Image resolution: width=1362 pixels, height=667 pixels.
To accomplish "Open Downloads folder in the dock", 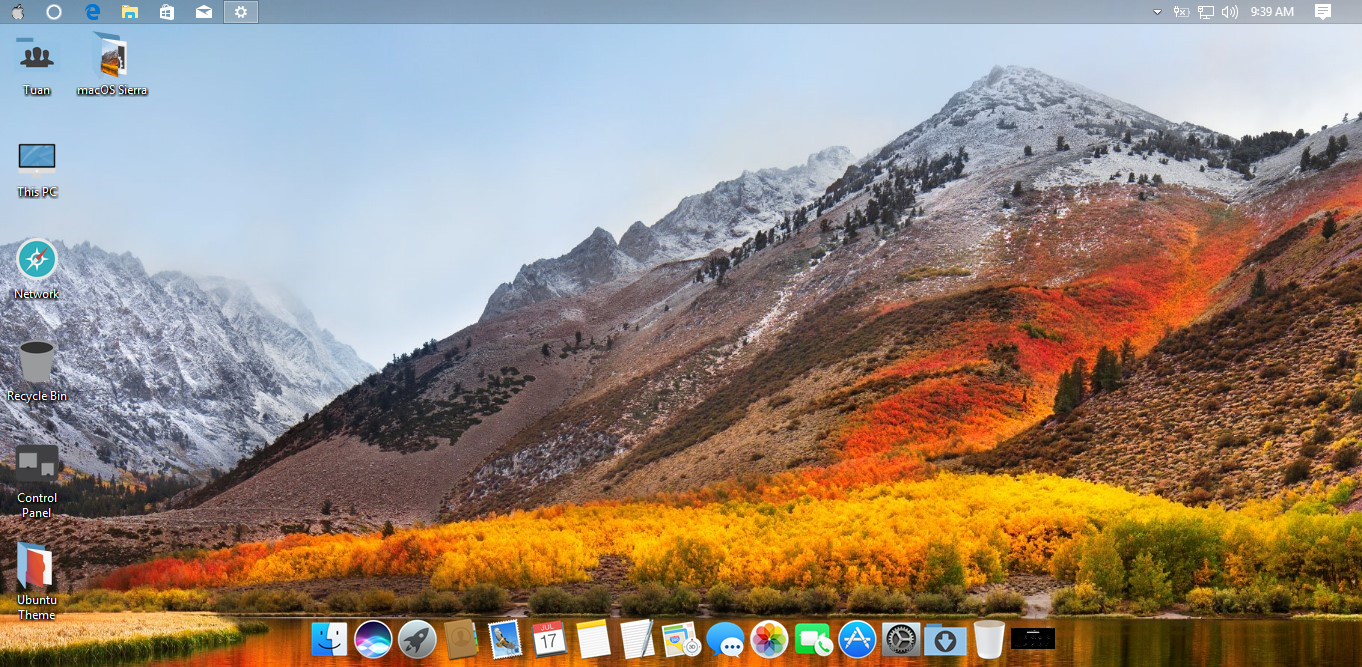I will tap(945, 639).
